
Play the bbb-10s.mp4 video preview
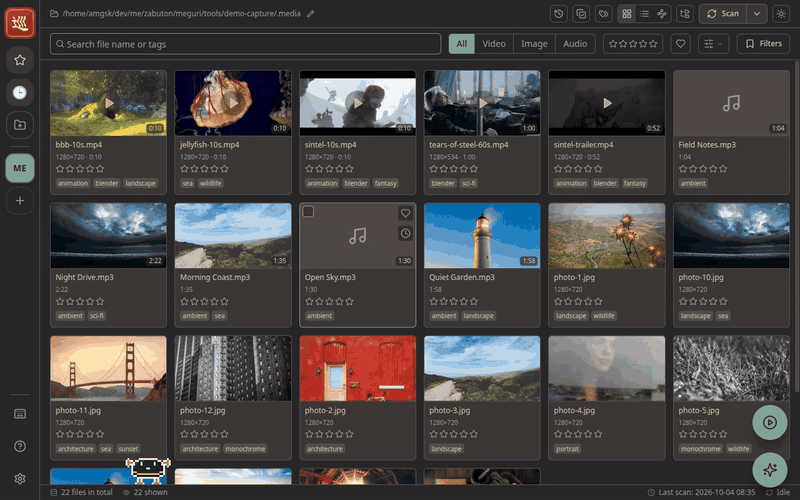(x=109, y=103)
